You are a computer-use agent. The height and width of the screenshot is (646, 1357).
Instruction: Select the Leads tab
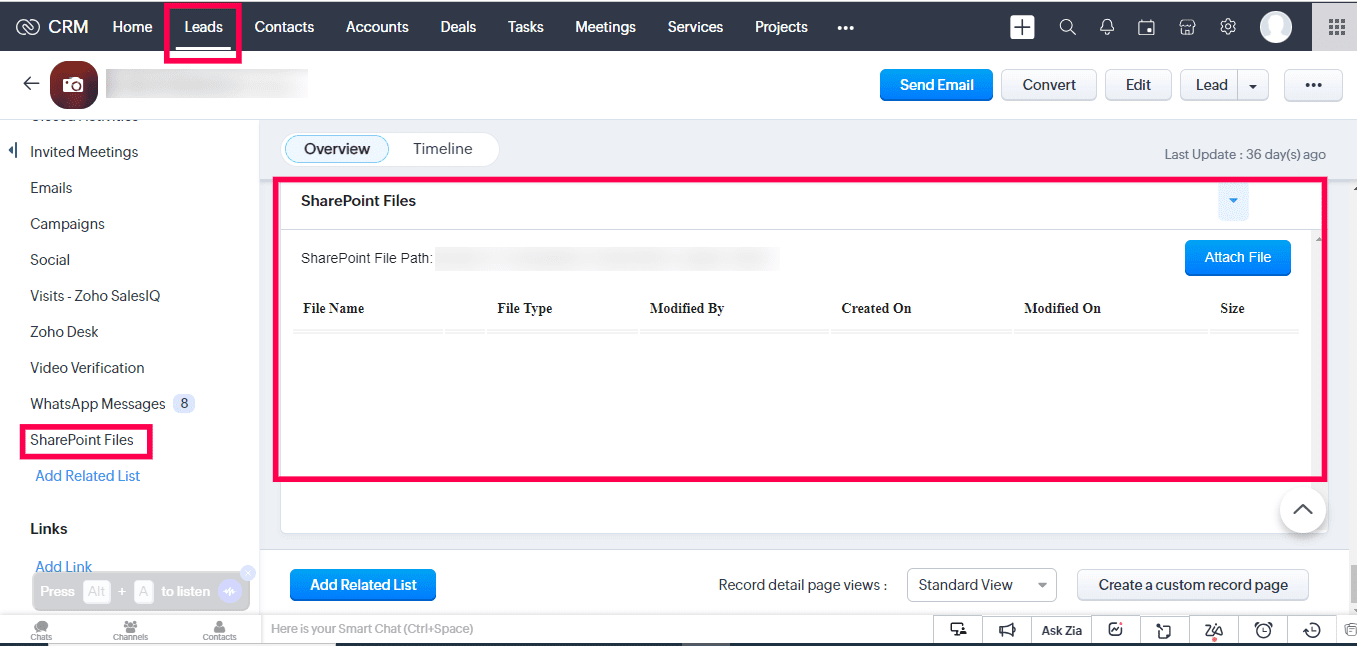pos(203,27)
